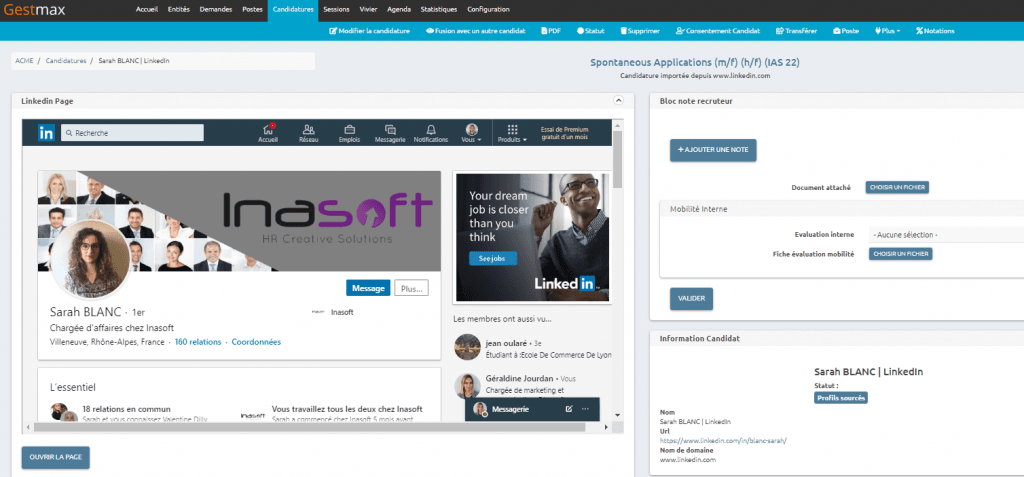Click the Ouvrir la page button
The image size is (1024, 477).
[56, 457]
